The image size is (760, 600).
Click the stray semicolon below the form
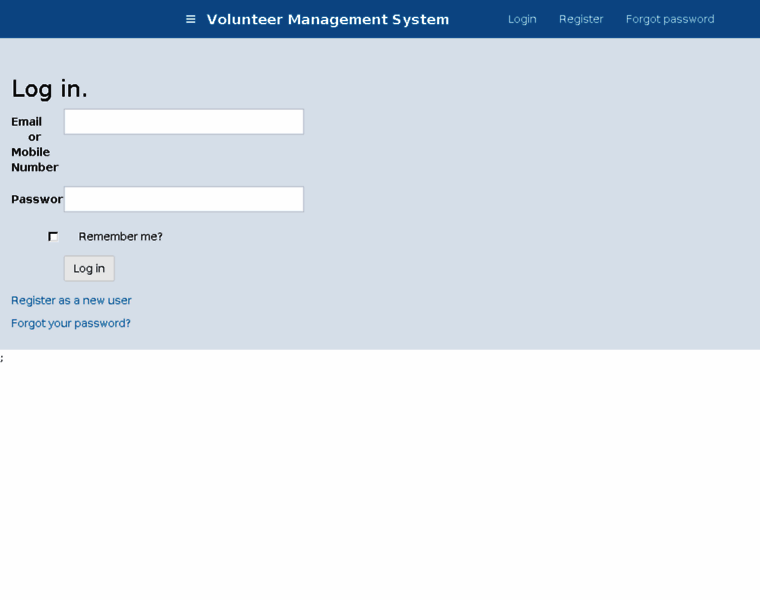tap(2, 358)
